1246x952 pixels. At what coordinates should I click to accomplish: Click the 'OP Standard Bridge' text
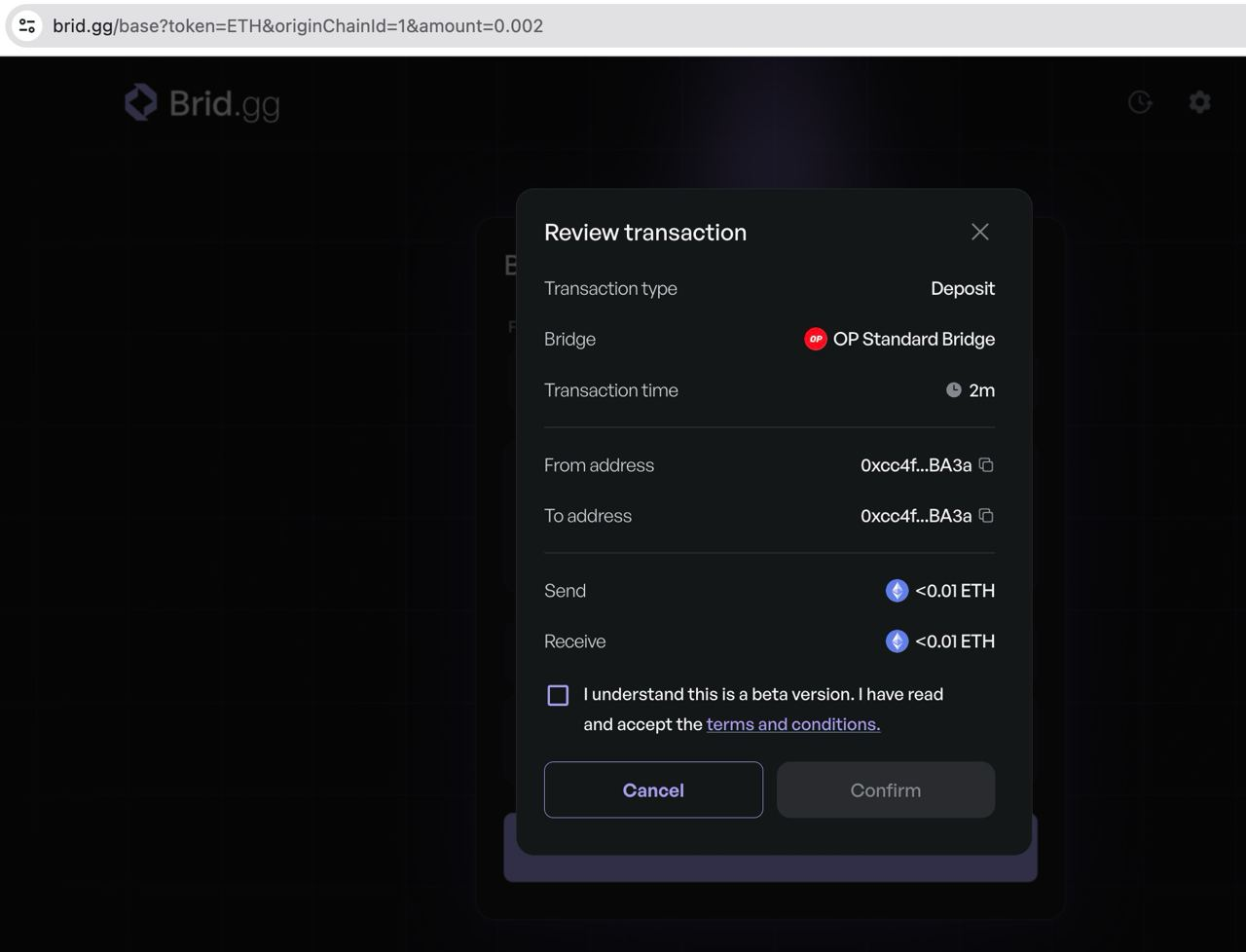pyautogui.click(x=914, y=339)
